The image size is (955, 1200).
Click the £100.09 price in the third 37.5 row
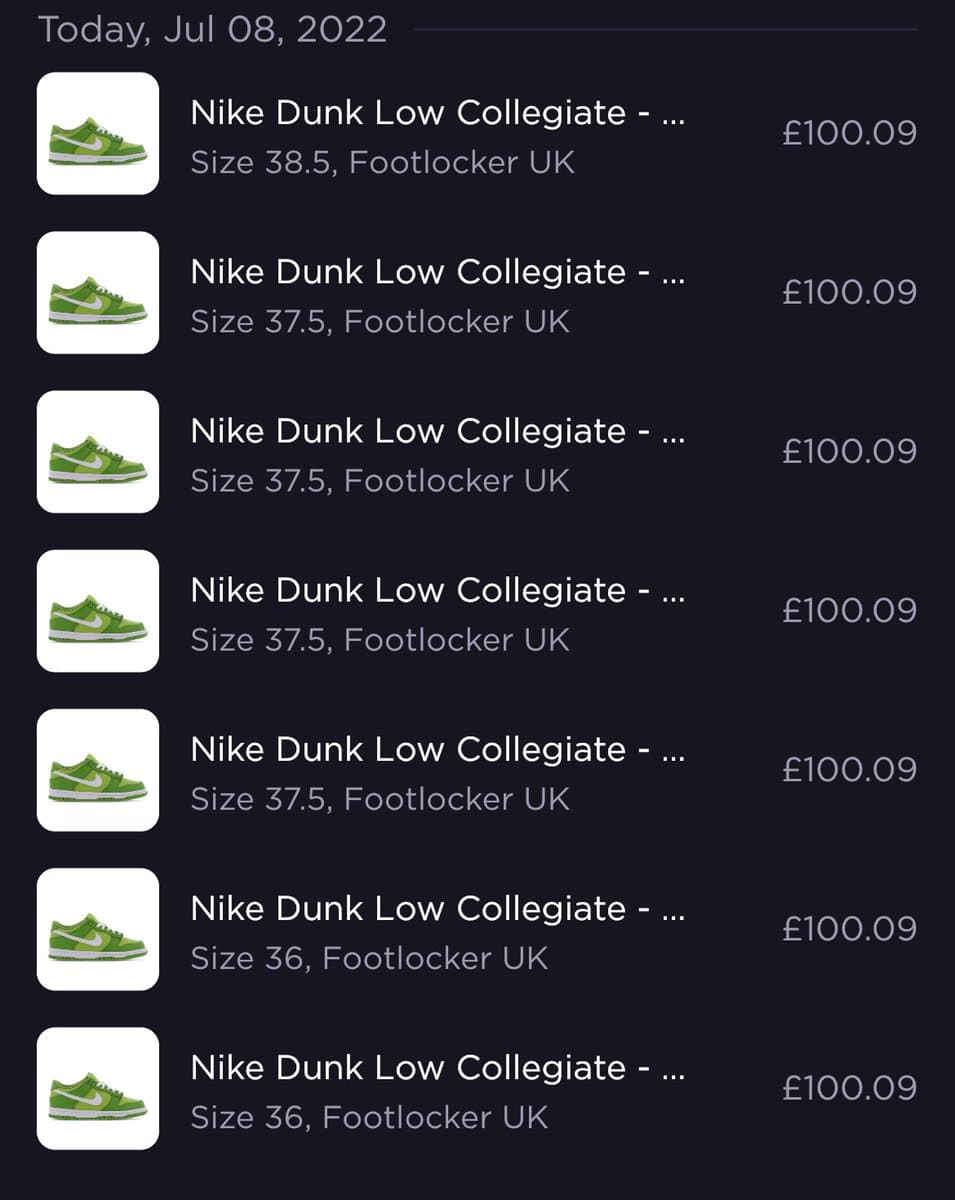click(x=849, y=610)
